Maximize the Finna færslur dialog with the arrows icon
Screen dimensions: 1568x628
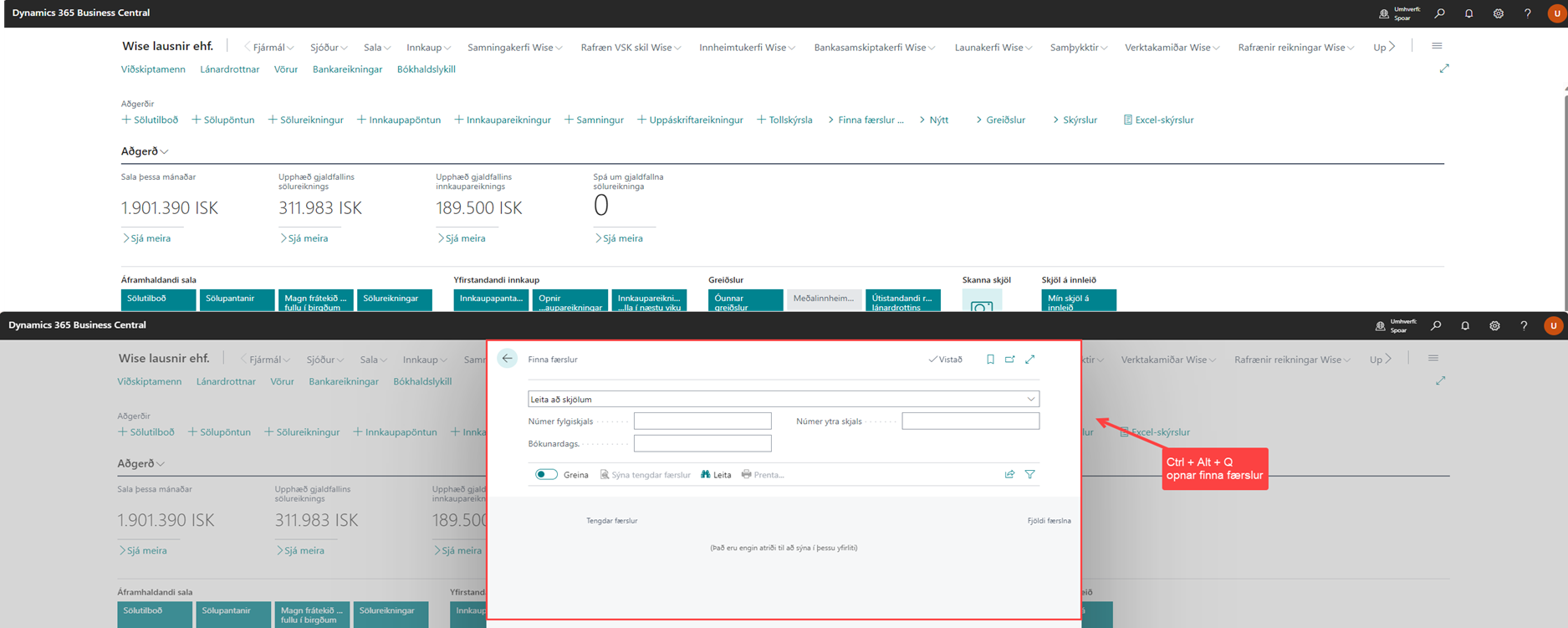point(1030,360)
